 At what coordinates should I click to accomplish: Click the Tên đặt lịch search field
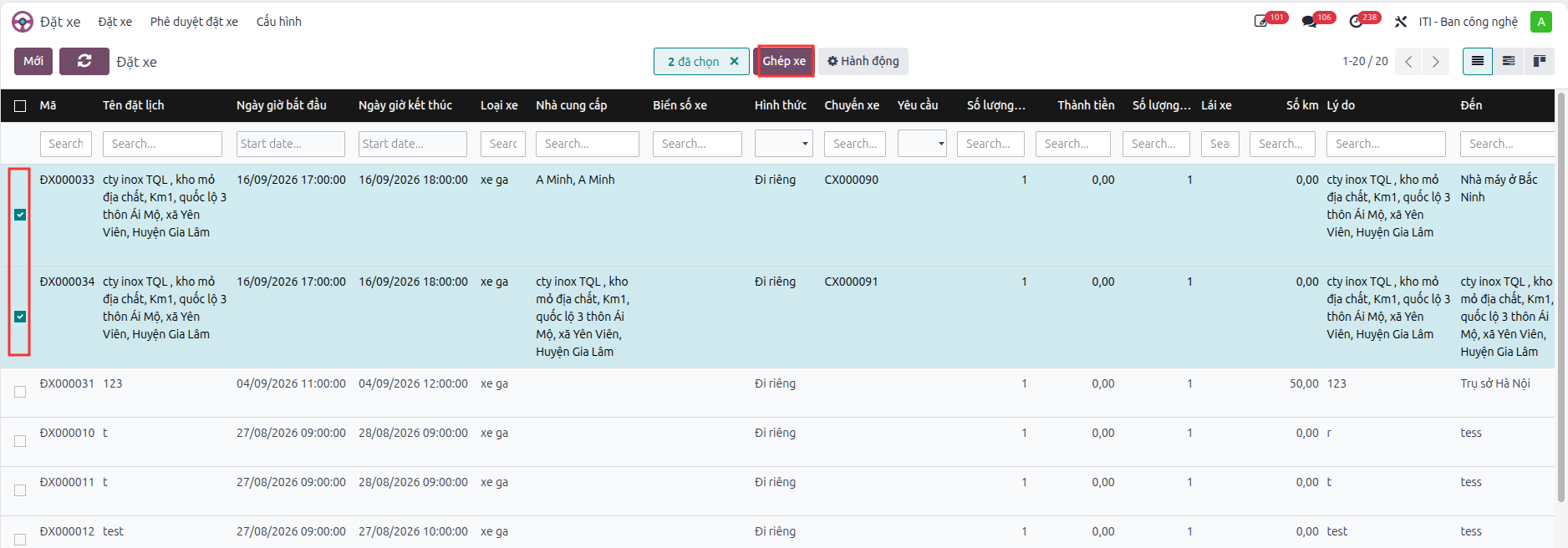tap(162, 144)
